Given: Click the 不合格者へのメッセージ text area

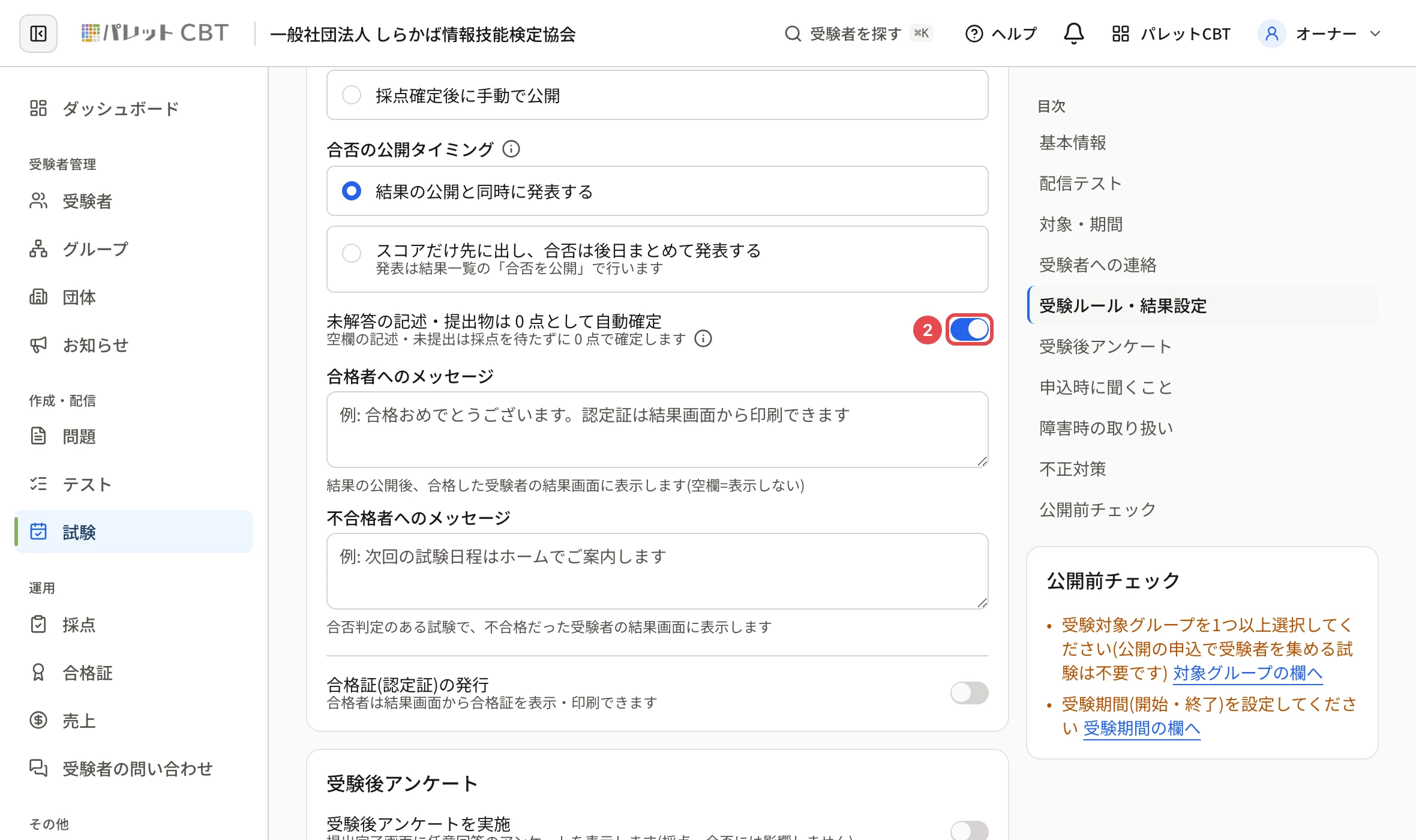Looking at the screenshot, I should 657,571.
